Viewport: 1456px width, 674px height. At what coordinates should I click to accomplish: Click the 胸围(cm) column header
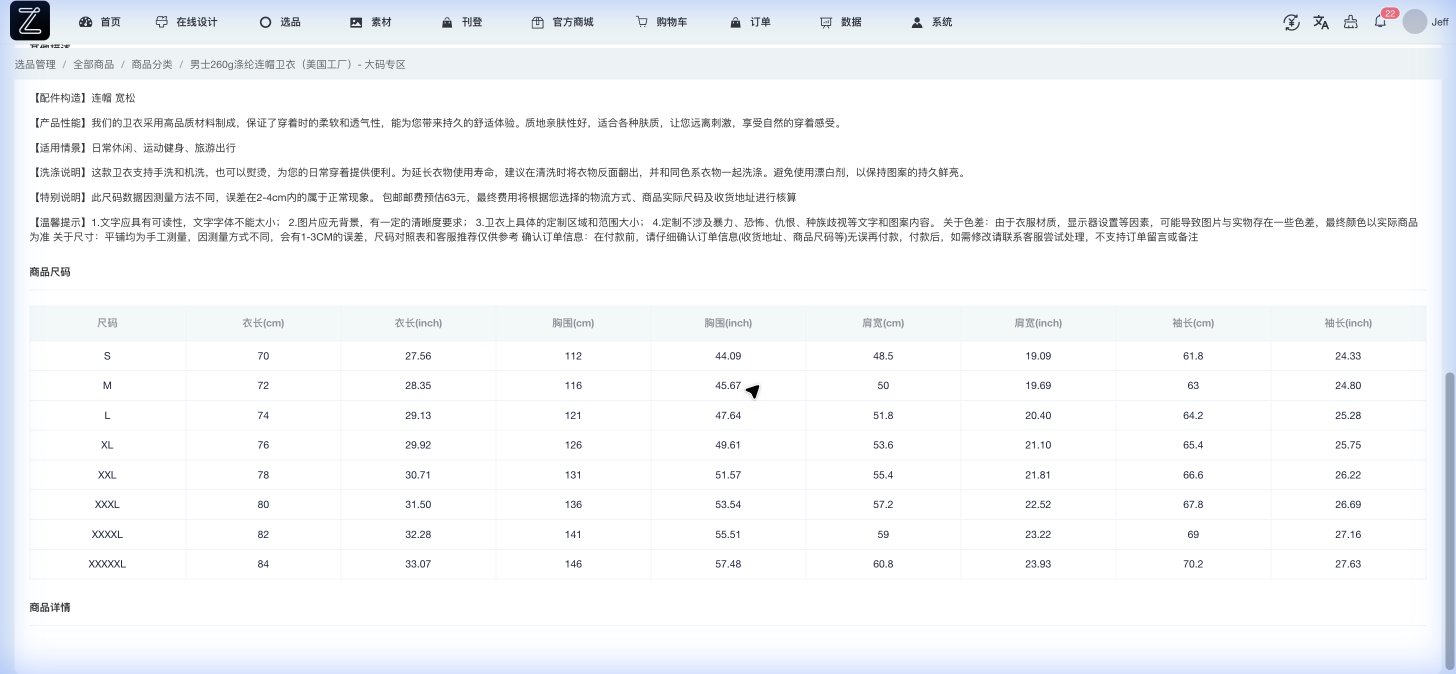point(573,323)
